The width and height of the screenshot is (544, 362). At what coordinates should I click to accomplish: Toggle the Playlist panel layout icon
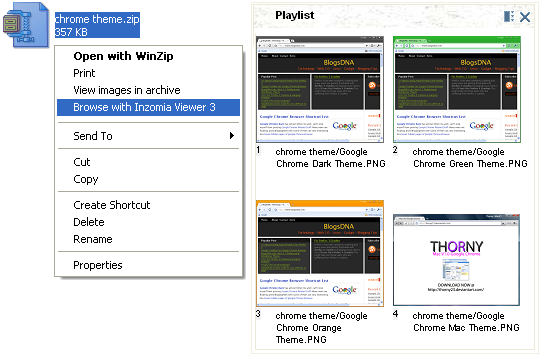[x=509, y=16]
